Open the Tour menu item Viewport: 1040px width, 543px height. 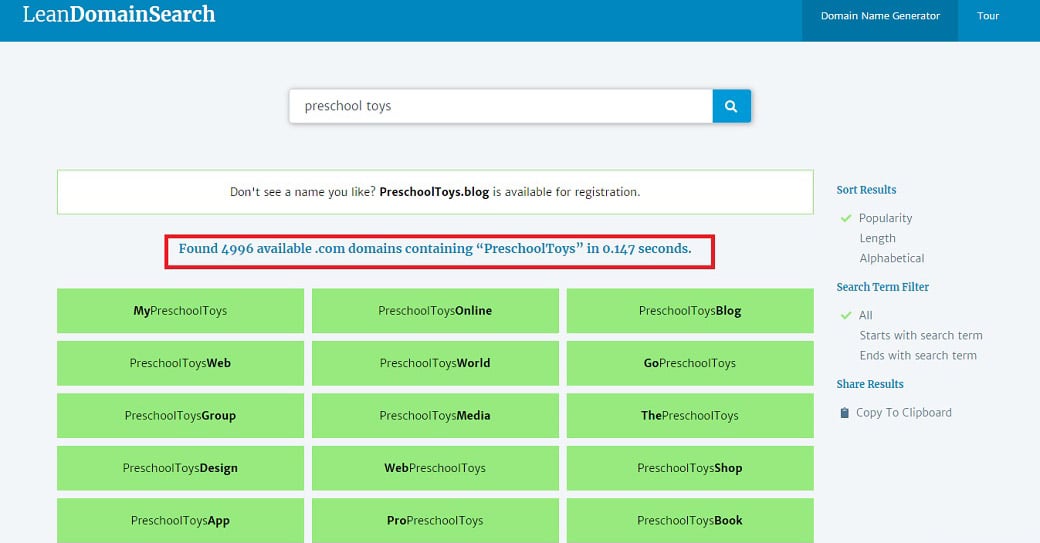988,16
